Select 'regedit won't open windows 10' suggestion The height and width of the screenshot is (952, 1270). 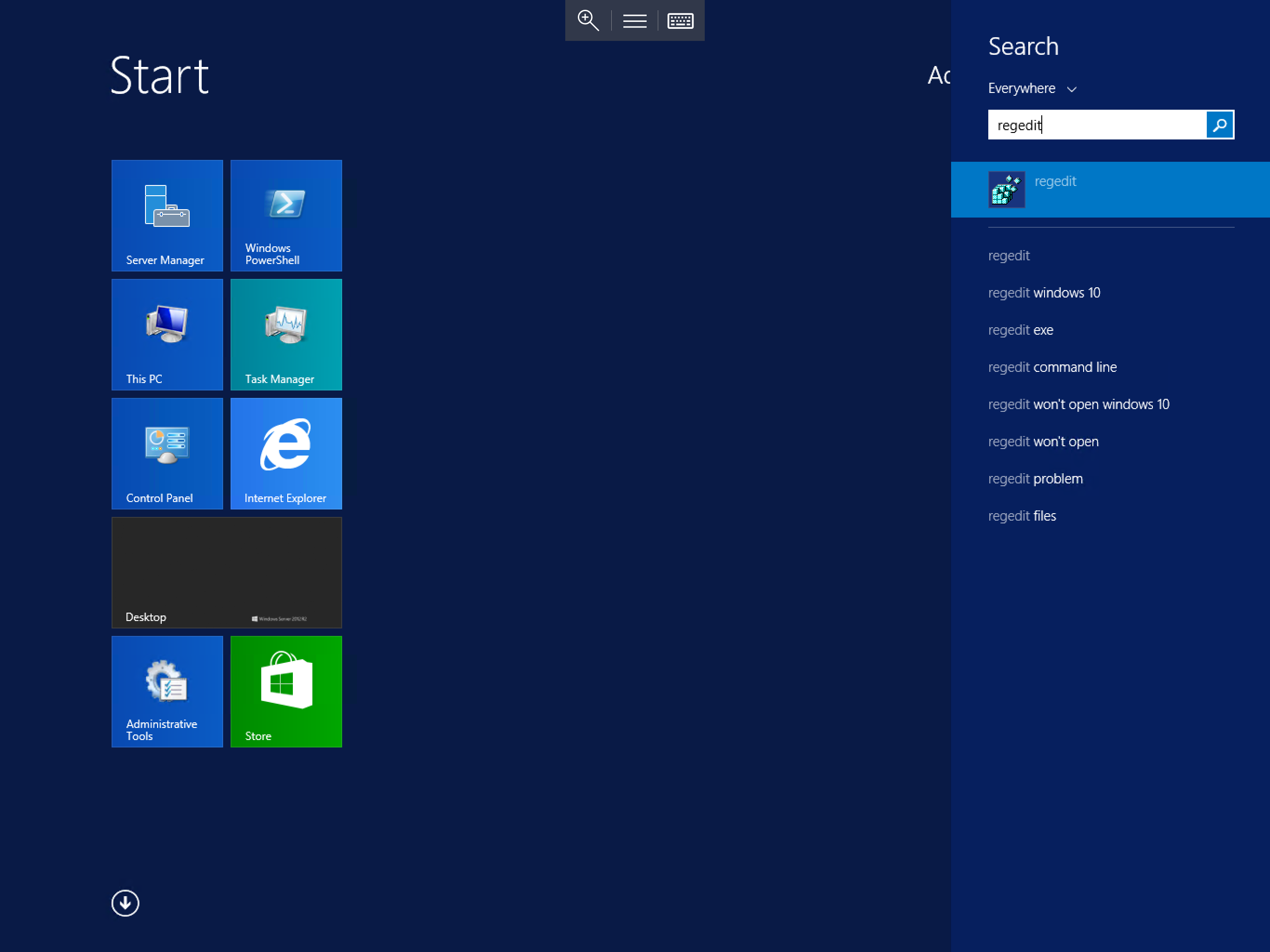click(1078, 405)
